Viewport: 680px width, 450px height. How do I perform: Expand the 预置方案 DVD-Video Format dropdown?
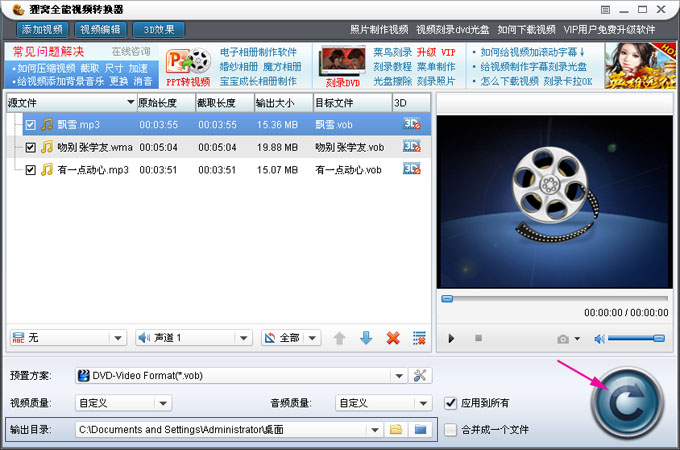pyautogui.click(x=399, y=376)
